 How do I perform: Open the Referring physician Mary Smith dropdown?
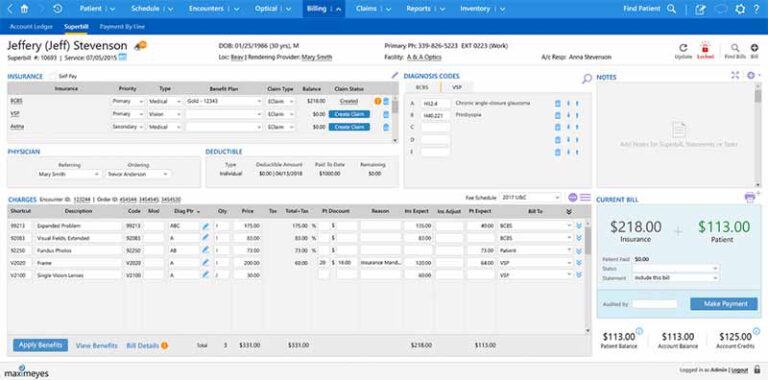point(69,174)
